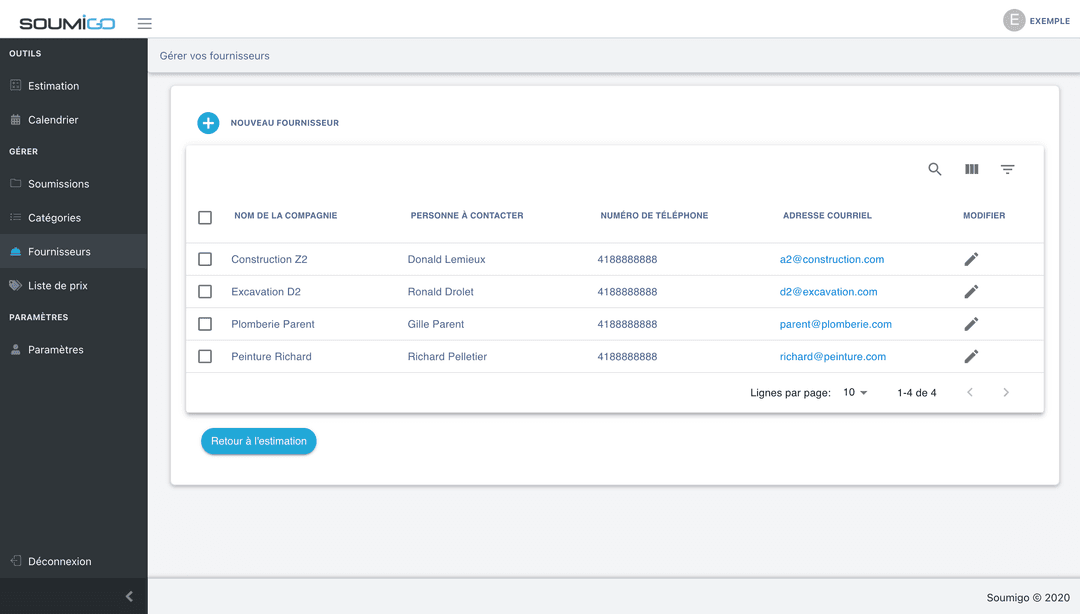
Task: Select the checkbox for Excavation D2
Action: pos(205,291)
